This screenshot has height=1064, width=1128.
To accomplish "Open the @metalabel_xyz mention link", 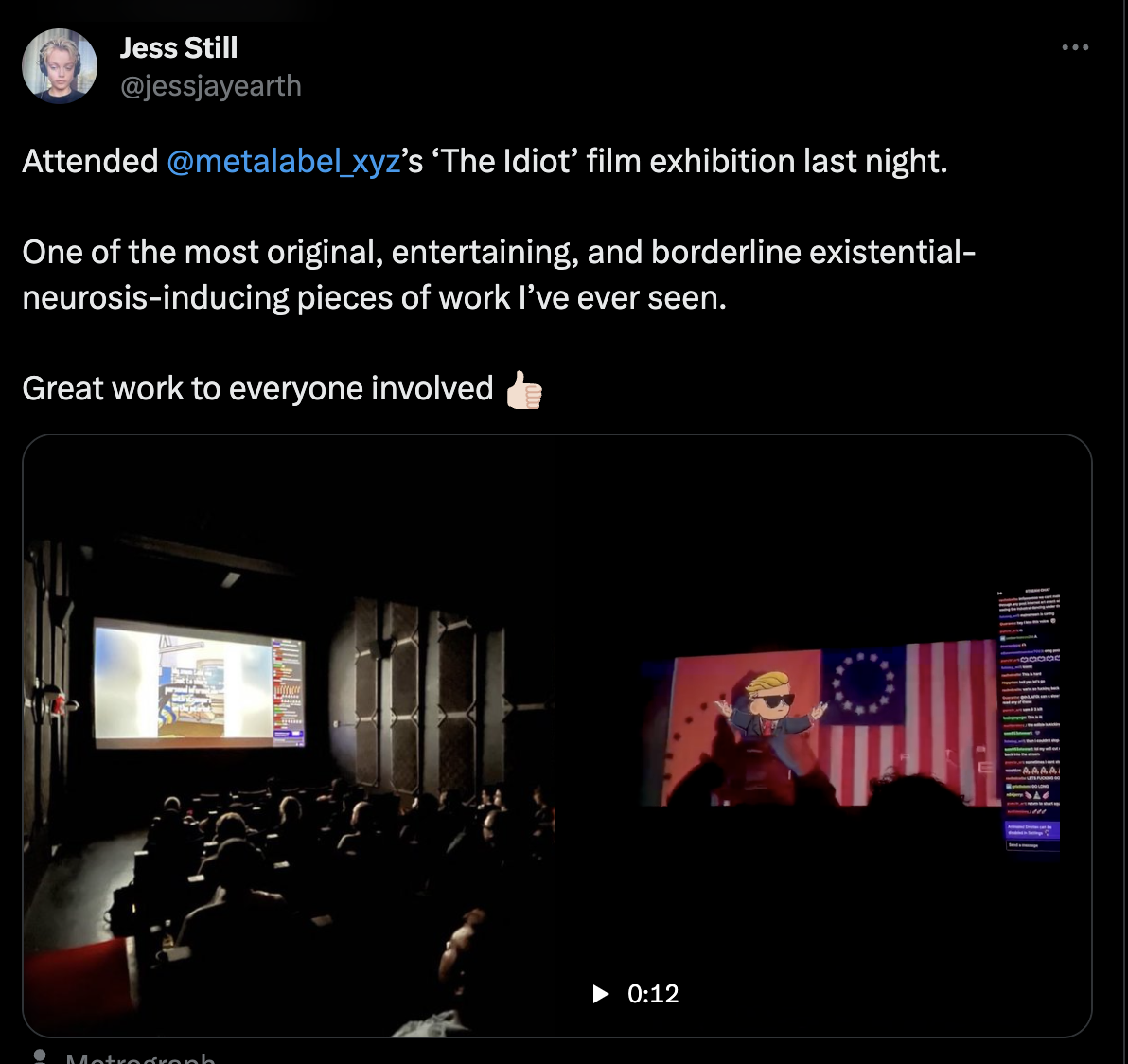I will point(284,161).
